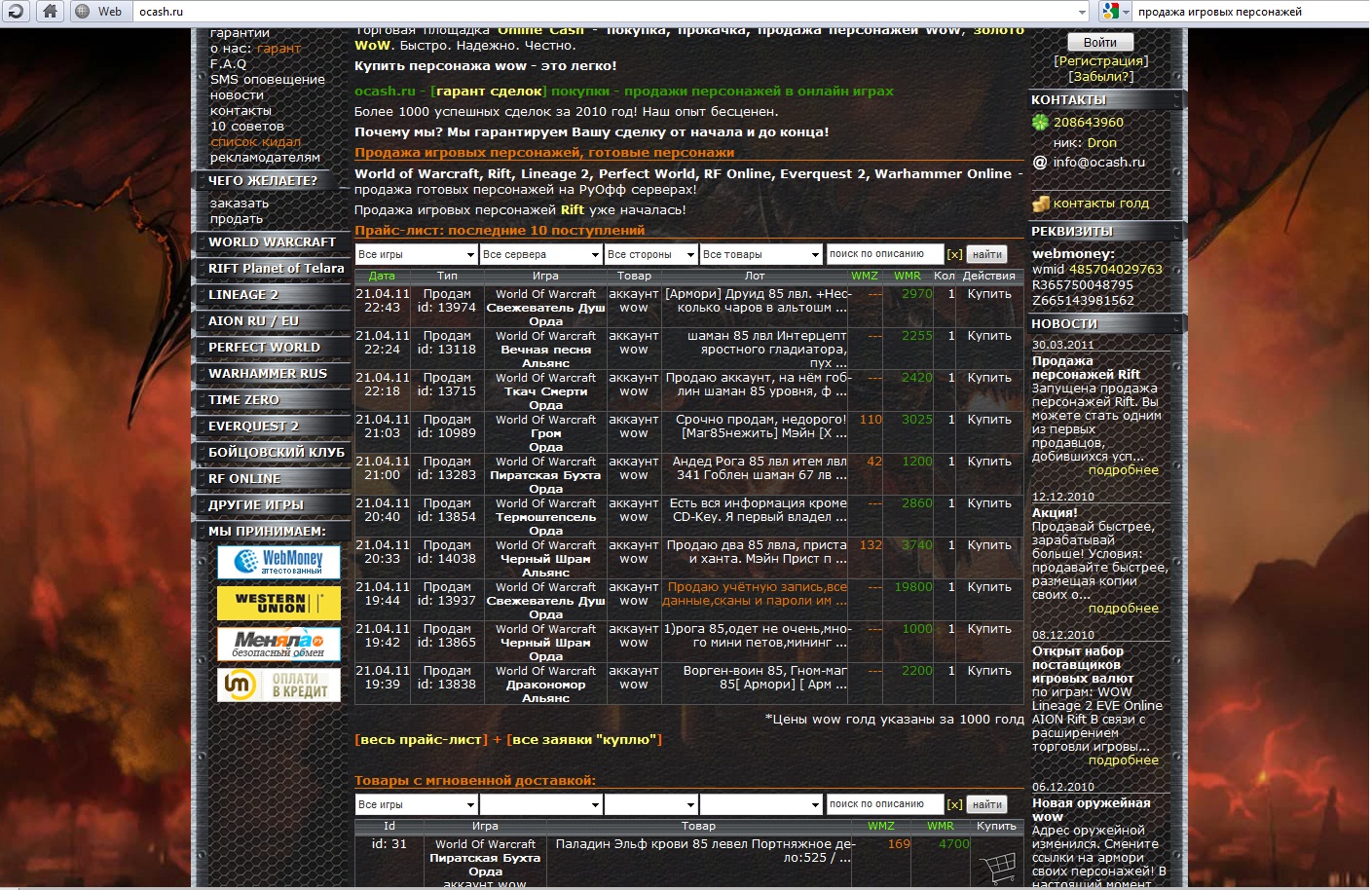This screenshot has width=1372, height=890.
Task: Click Купить for lot id 10989
Action: tap(989, 420)
